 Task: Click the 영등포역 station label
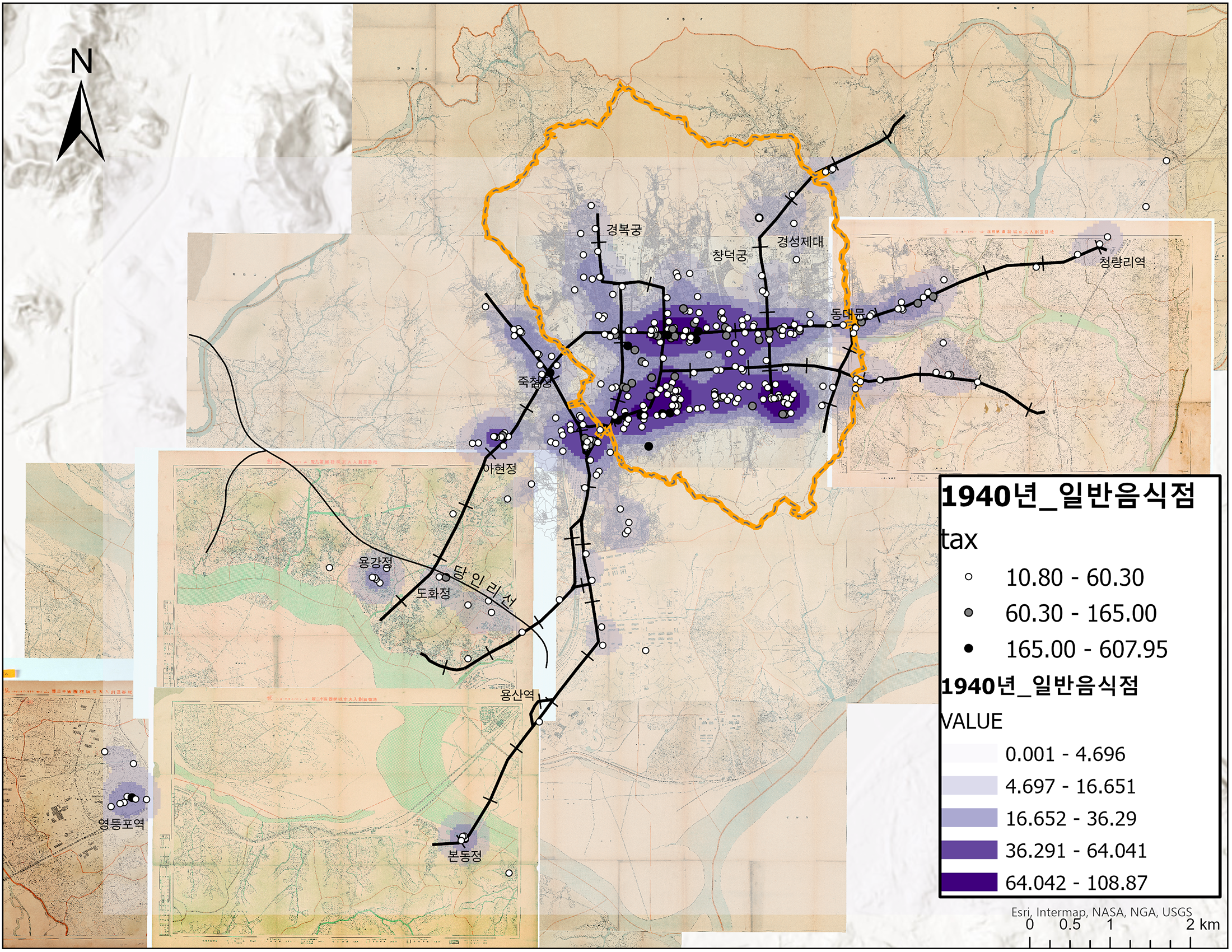(x=122, y=824)
